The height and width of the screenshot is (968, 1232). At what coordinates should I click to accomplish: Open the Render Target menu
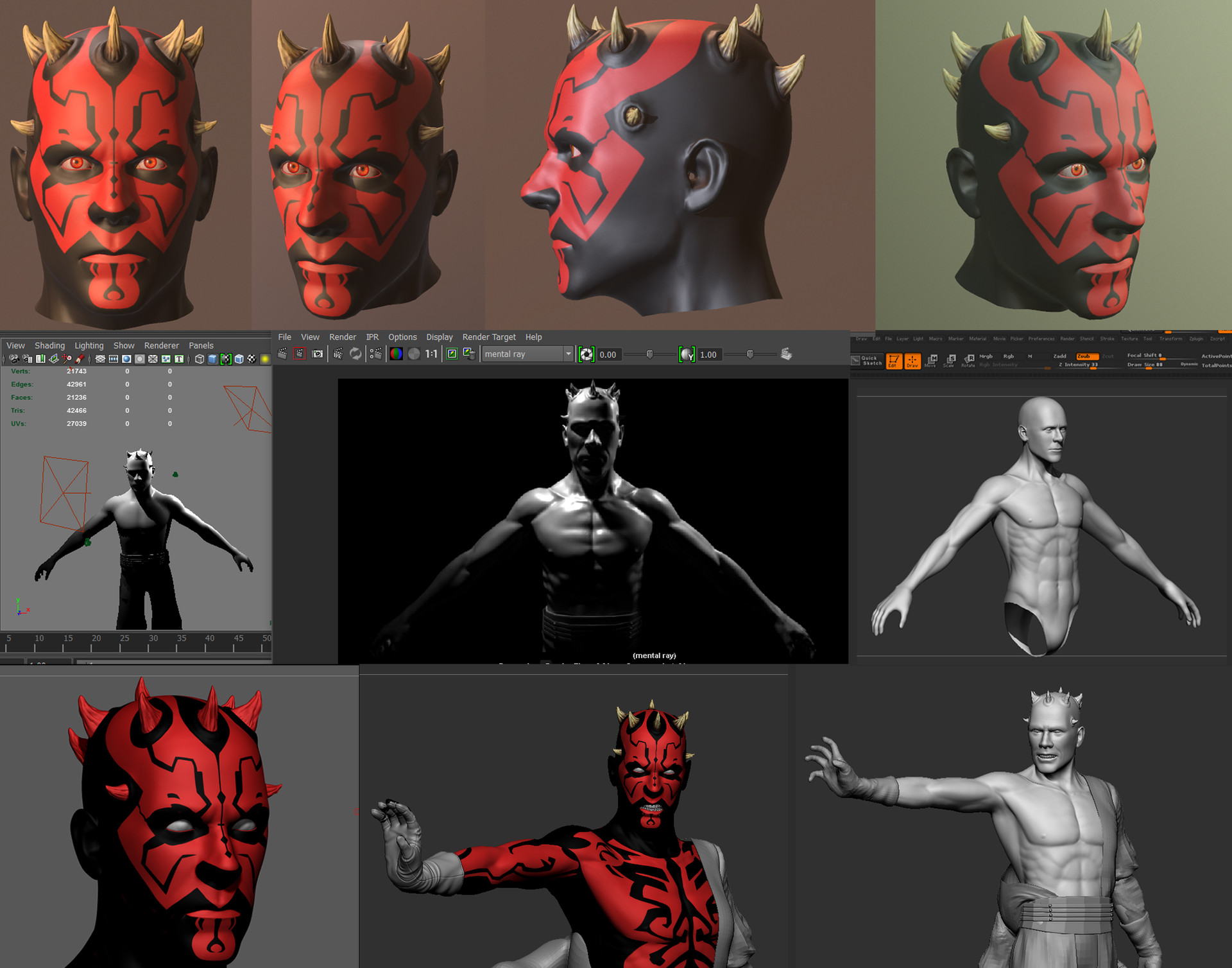point(489,337)
